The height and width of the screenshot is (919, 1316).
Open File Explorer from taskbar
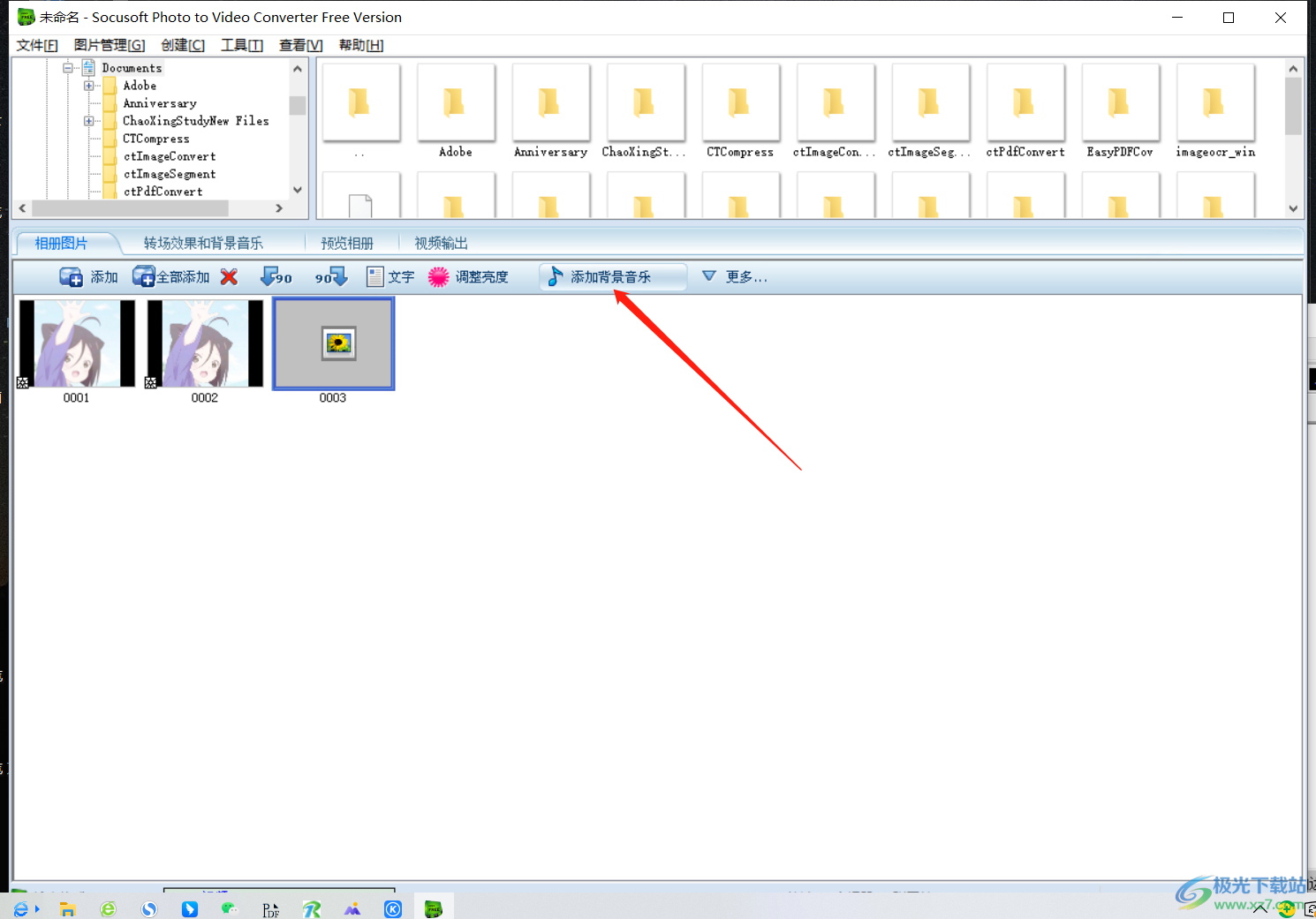click(x=67, y=908)
